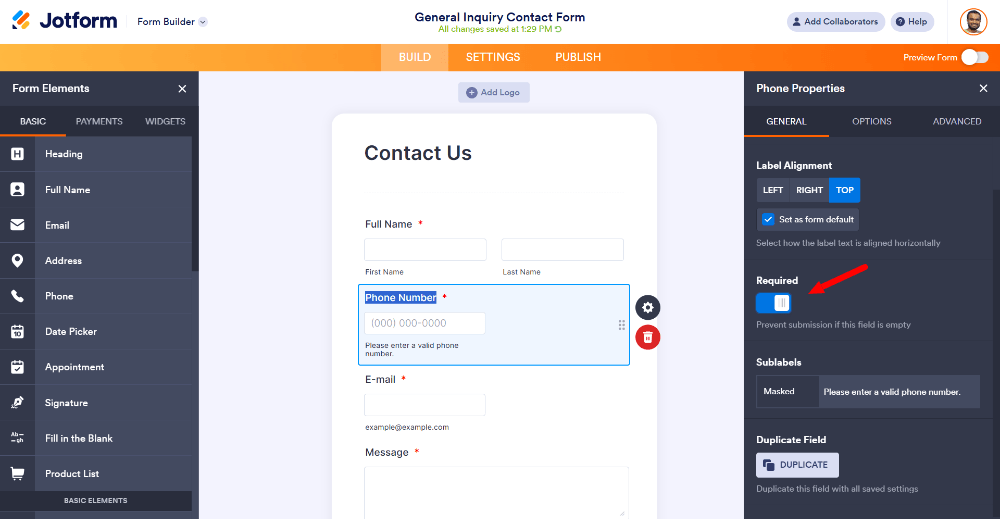
Task: Select the Appointment calendar-check icon
Action: (17, 367)
